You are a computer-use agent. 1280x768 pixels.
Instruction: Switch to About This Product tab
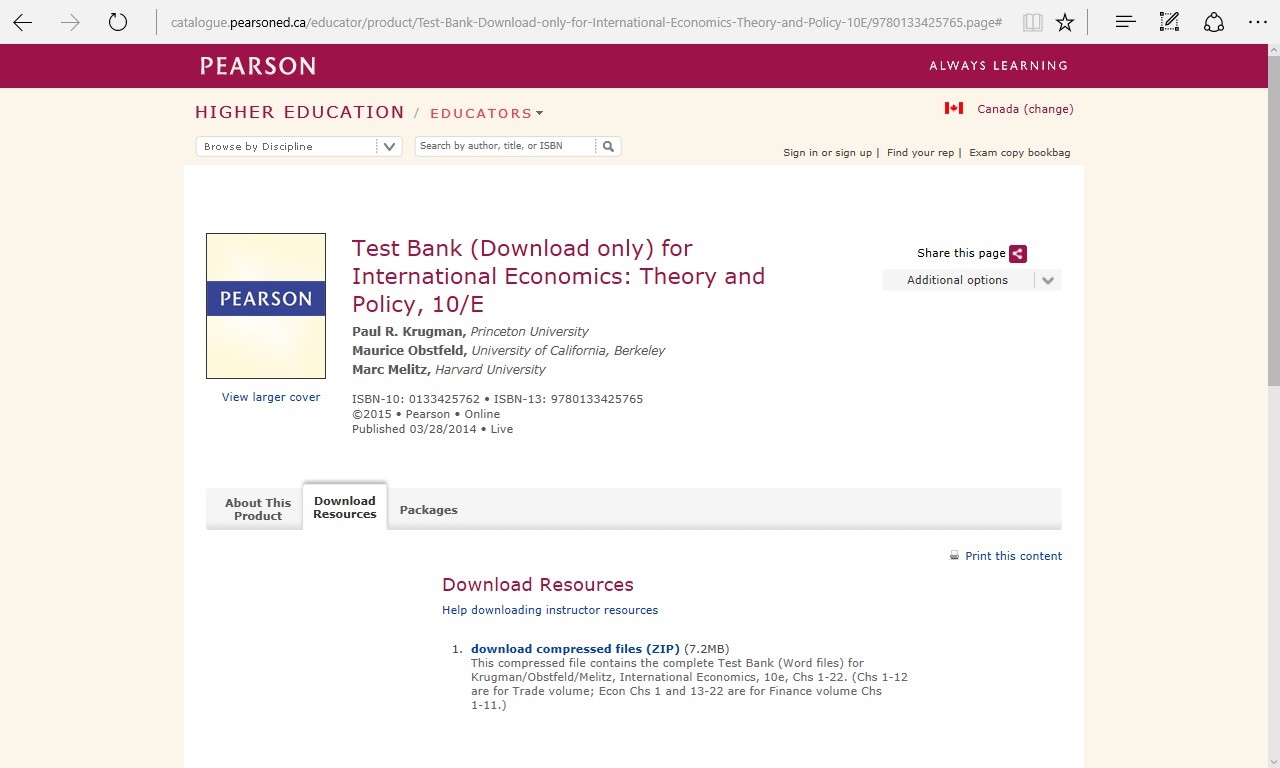pos(258,509)
